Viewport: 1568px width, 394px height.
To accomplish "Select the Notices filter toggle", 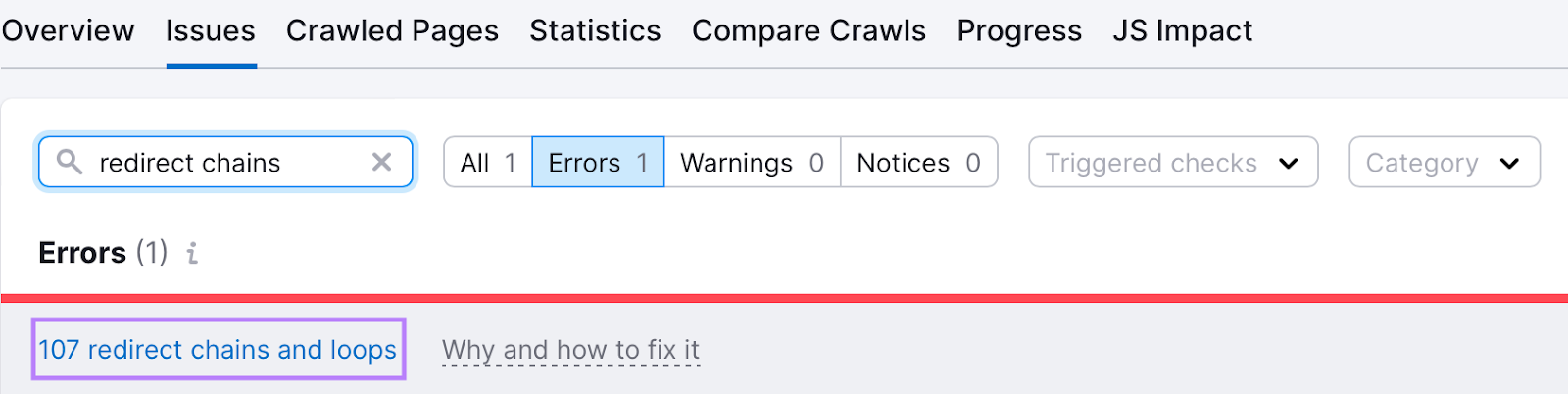I will 919,162.
